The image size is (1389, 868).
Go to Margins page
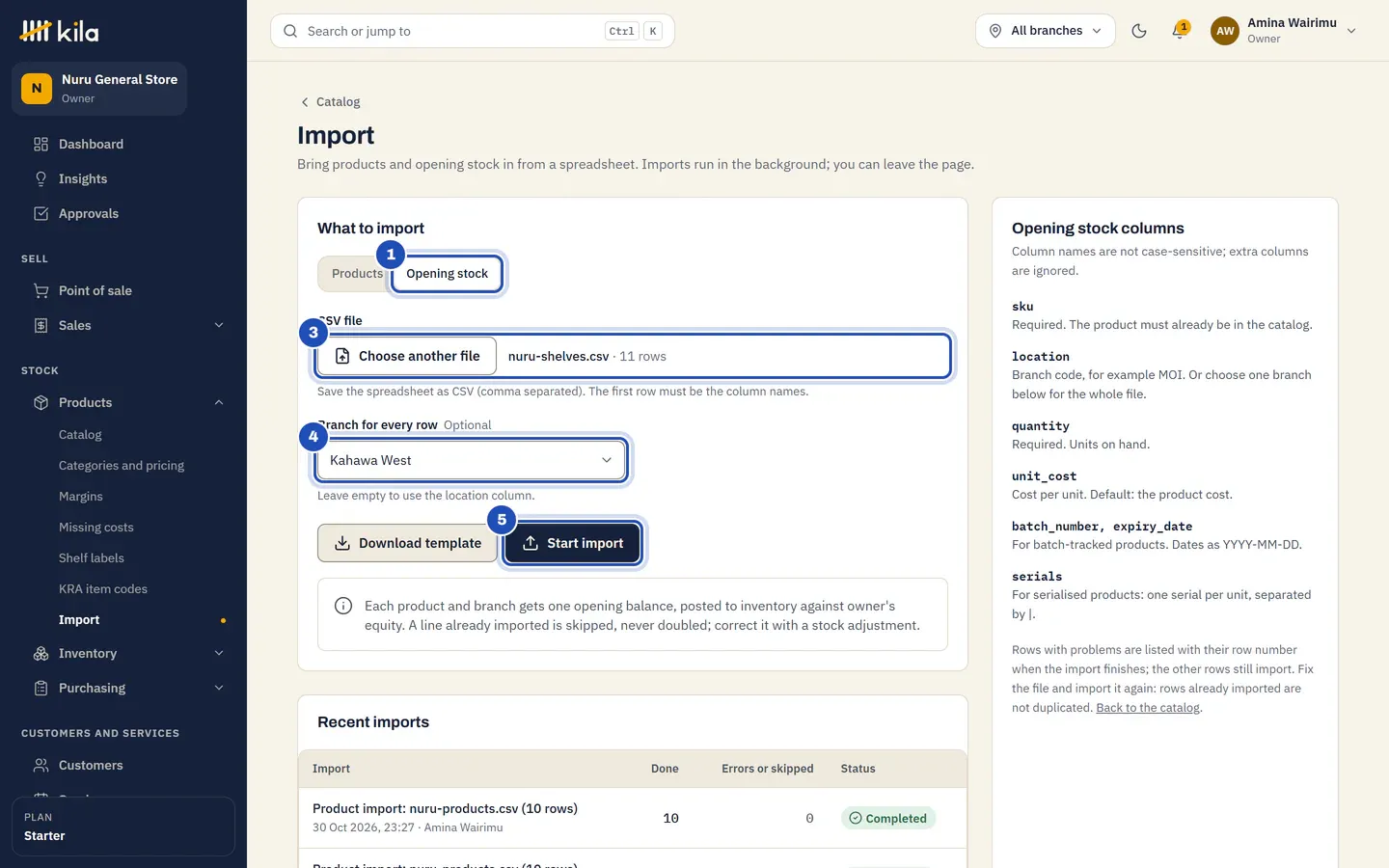click(x=81, y=497)
